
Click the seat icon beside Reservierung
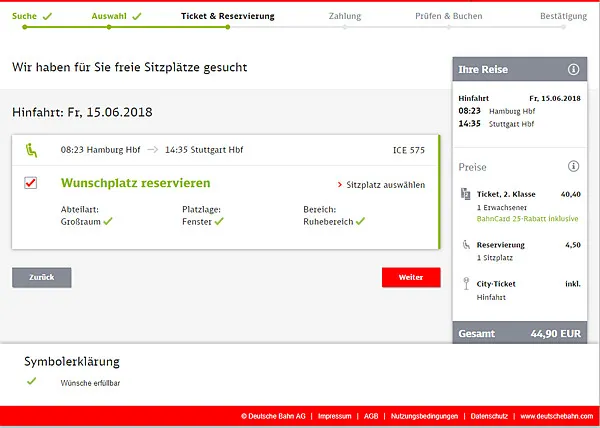pos(466,245)
